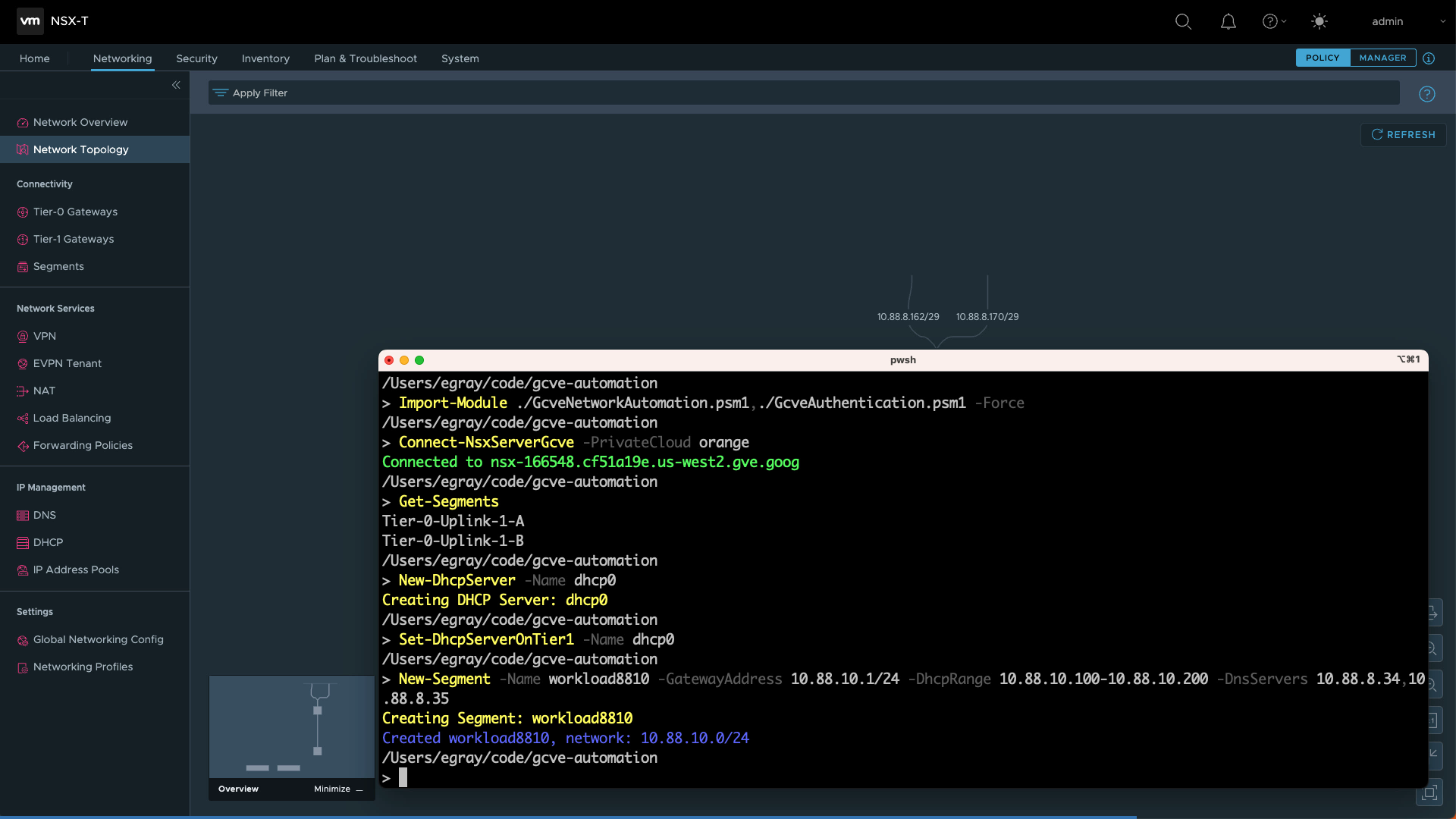Screen dimensions: 1456x819
Task: Click the info icon beside MANAGER
Action: coord(1429,58)
